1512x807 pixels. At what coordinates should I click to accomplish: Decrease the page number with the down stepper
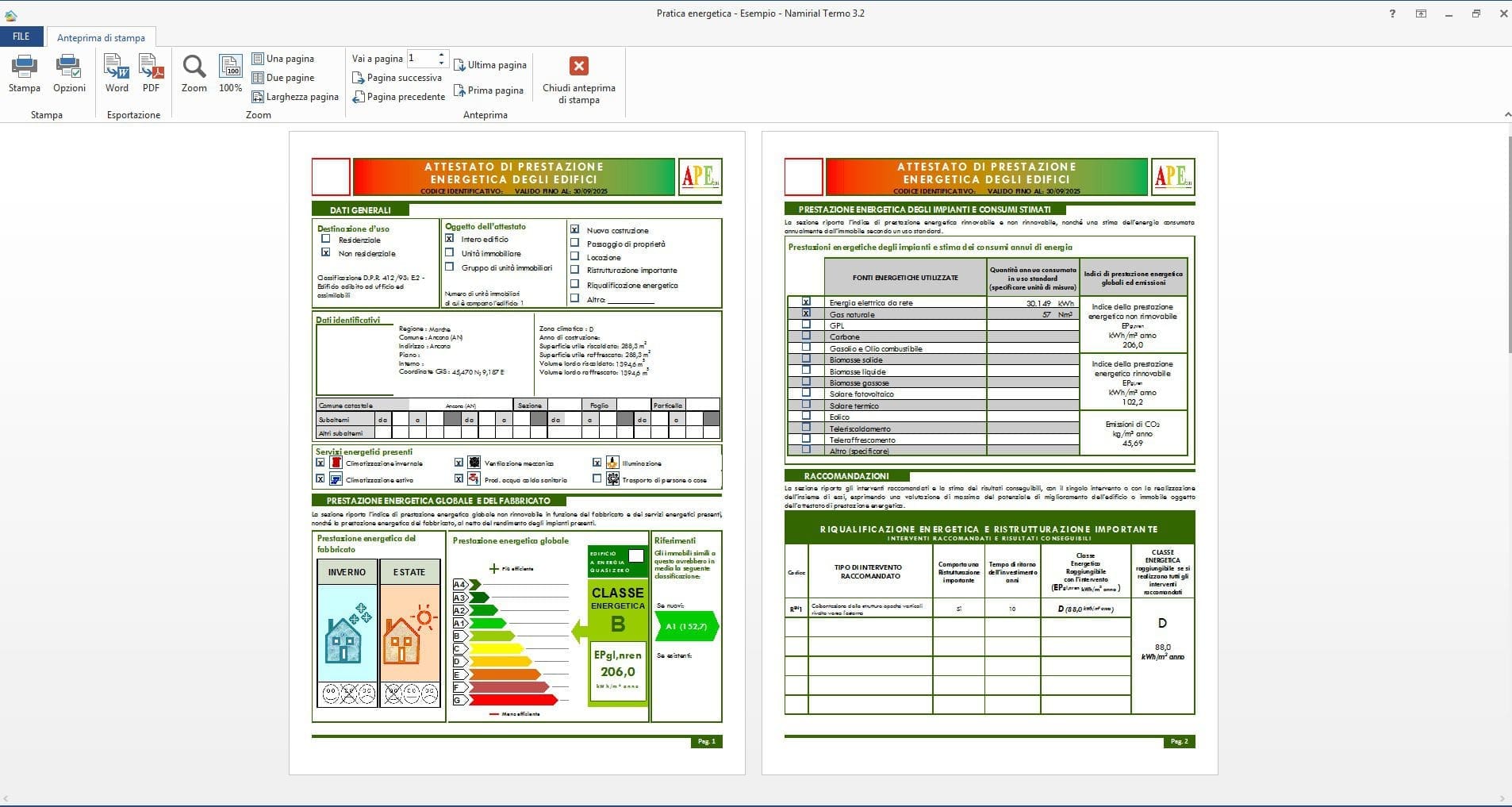442,63
